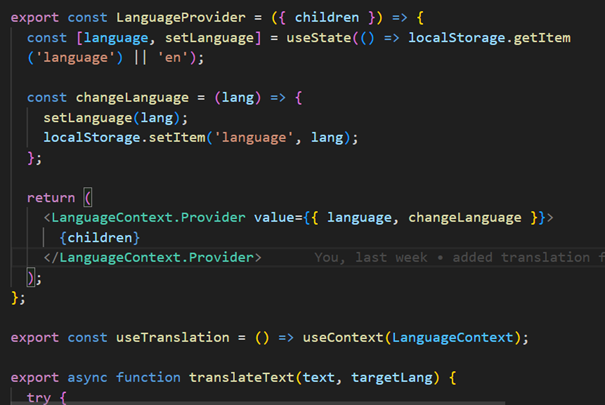The image size is (605, 405).
Task: Click LanguageContext argument inside useContext
Action: pyautogui.click(x=458, y=337)
